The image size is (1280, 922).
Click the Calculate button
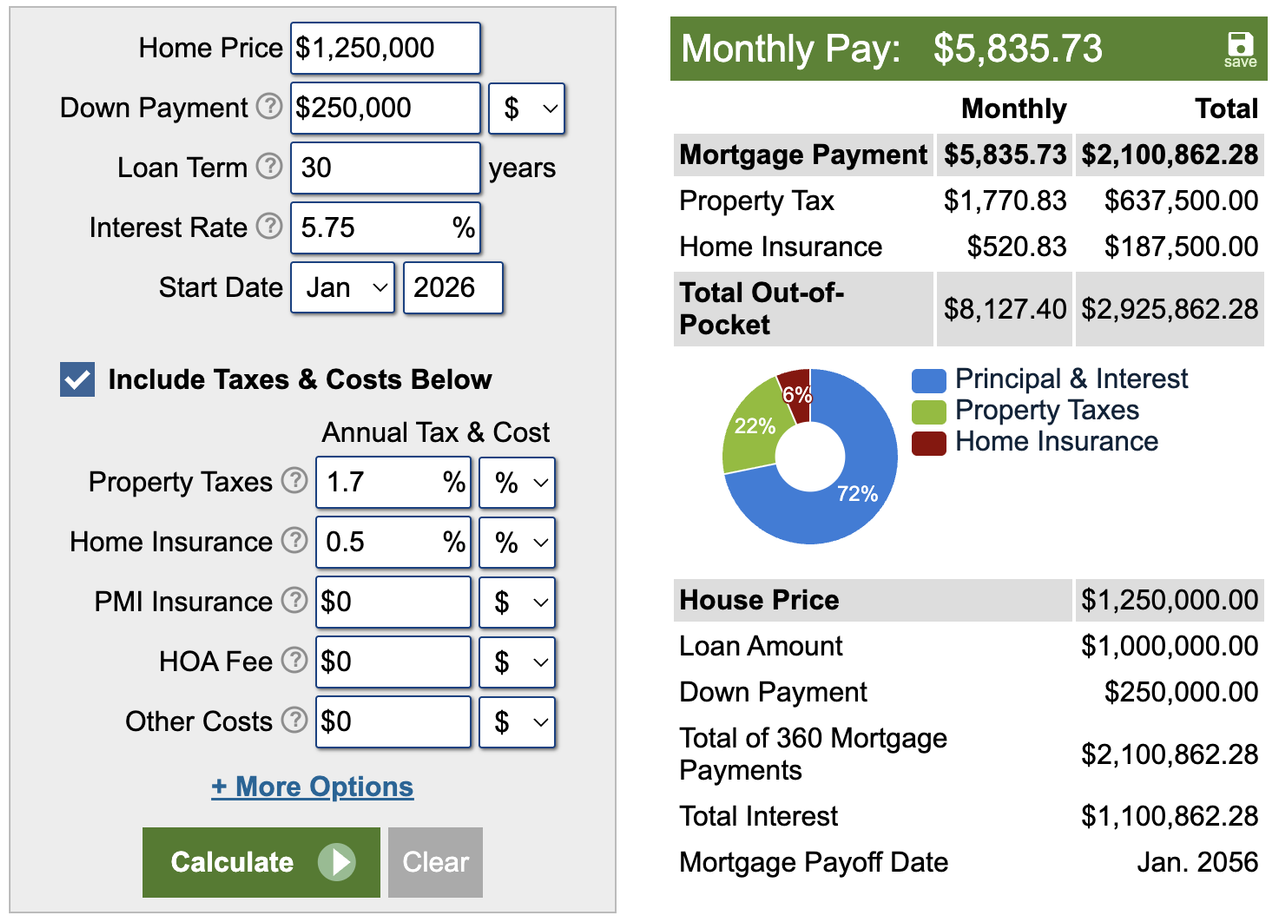tap(261, 862)
